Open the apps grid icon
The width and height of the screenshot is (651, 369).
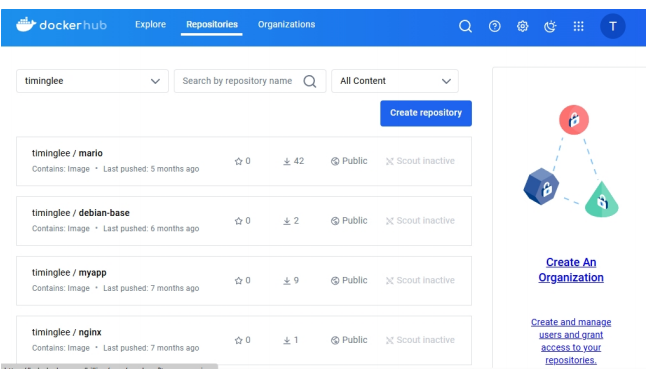tap(578, 26)
